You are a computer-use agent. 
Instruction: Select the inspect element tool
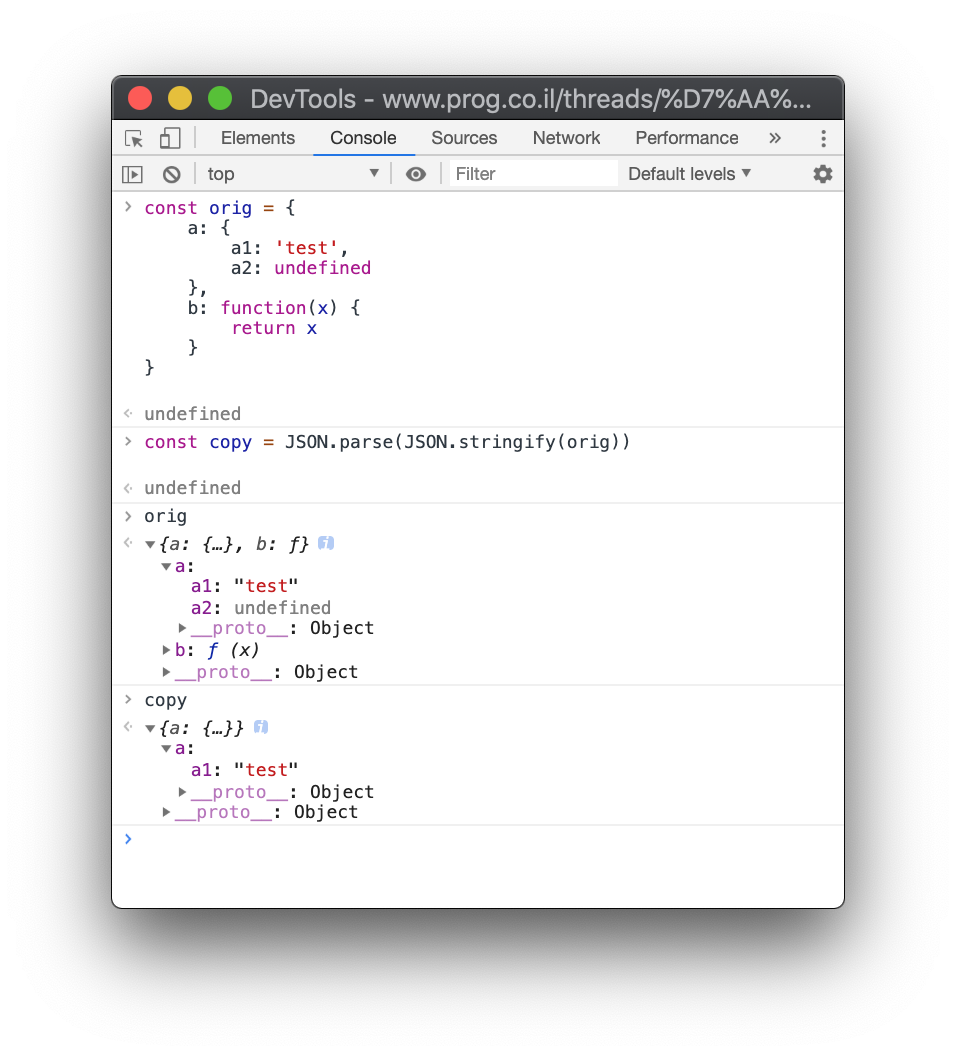pos(133,138)
